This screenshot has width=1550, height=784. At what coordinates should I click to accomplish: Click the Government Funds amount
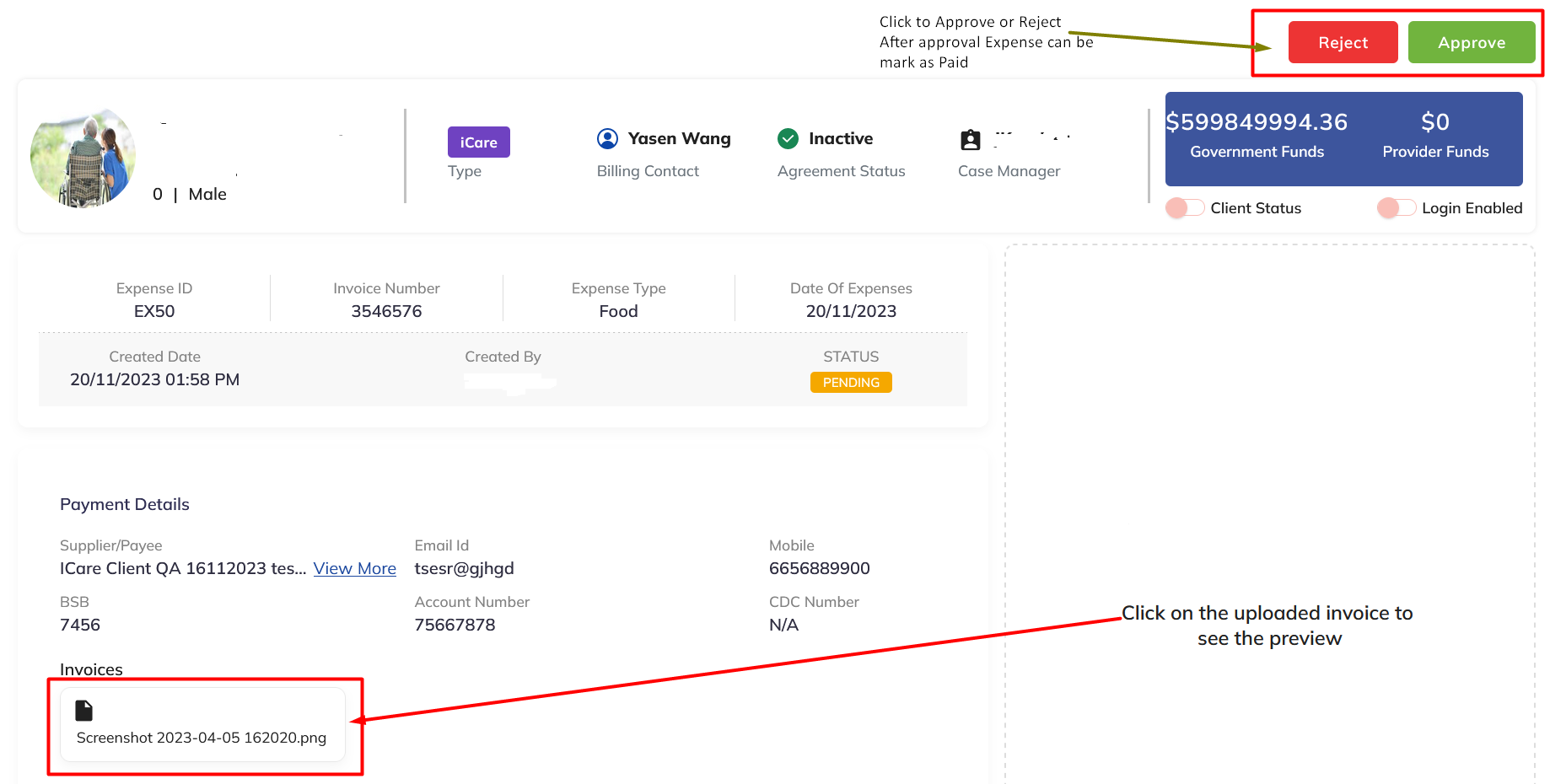[x=1257, y=122]
